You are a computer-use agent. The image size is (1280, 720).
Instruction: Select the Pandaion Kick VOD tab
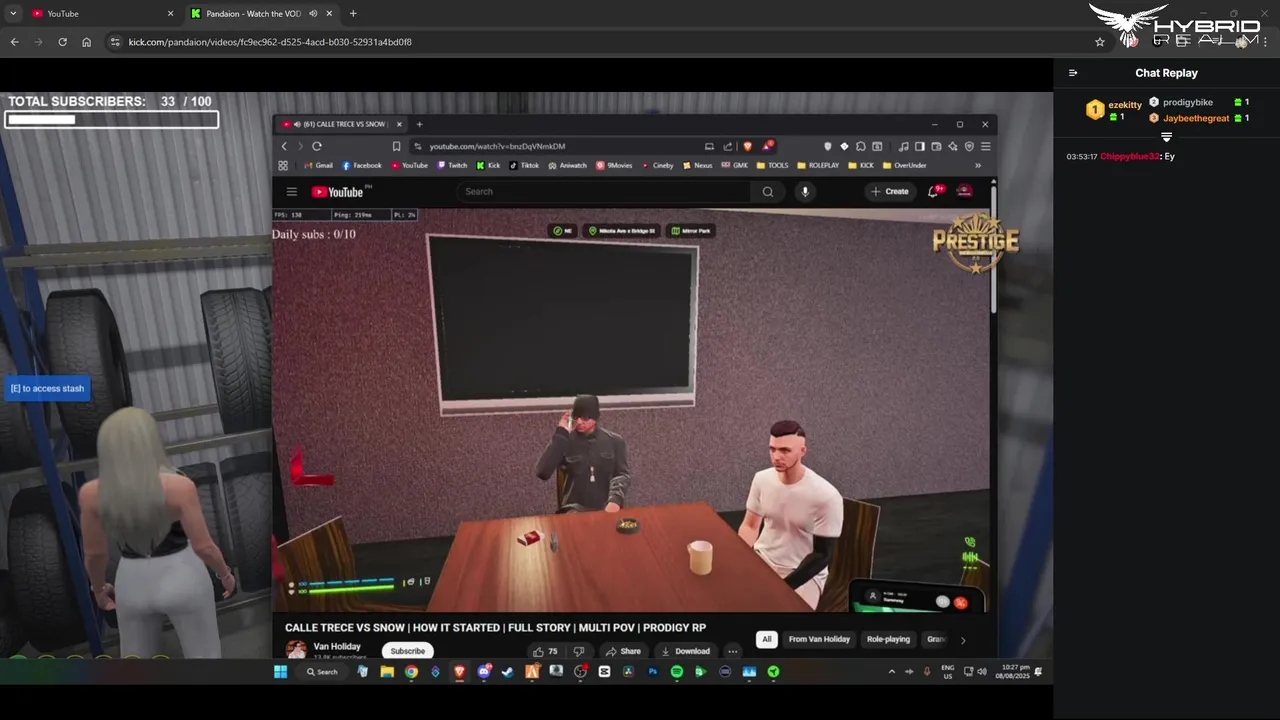point(260,14)
